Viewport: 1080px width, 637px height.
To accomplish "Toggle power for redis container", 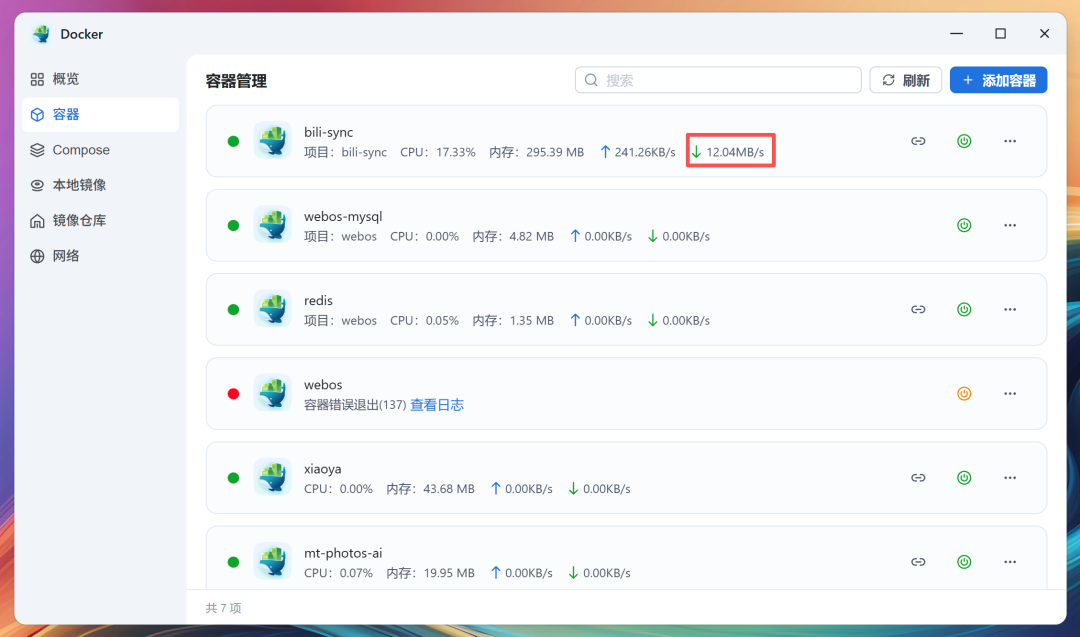I will 964,309.
